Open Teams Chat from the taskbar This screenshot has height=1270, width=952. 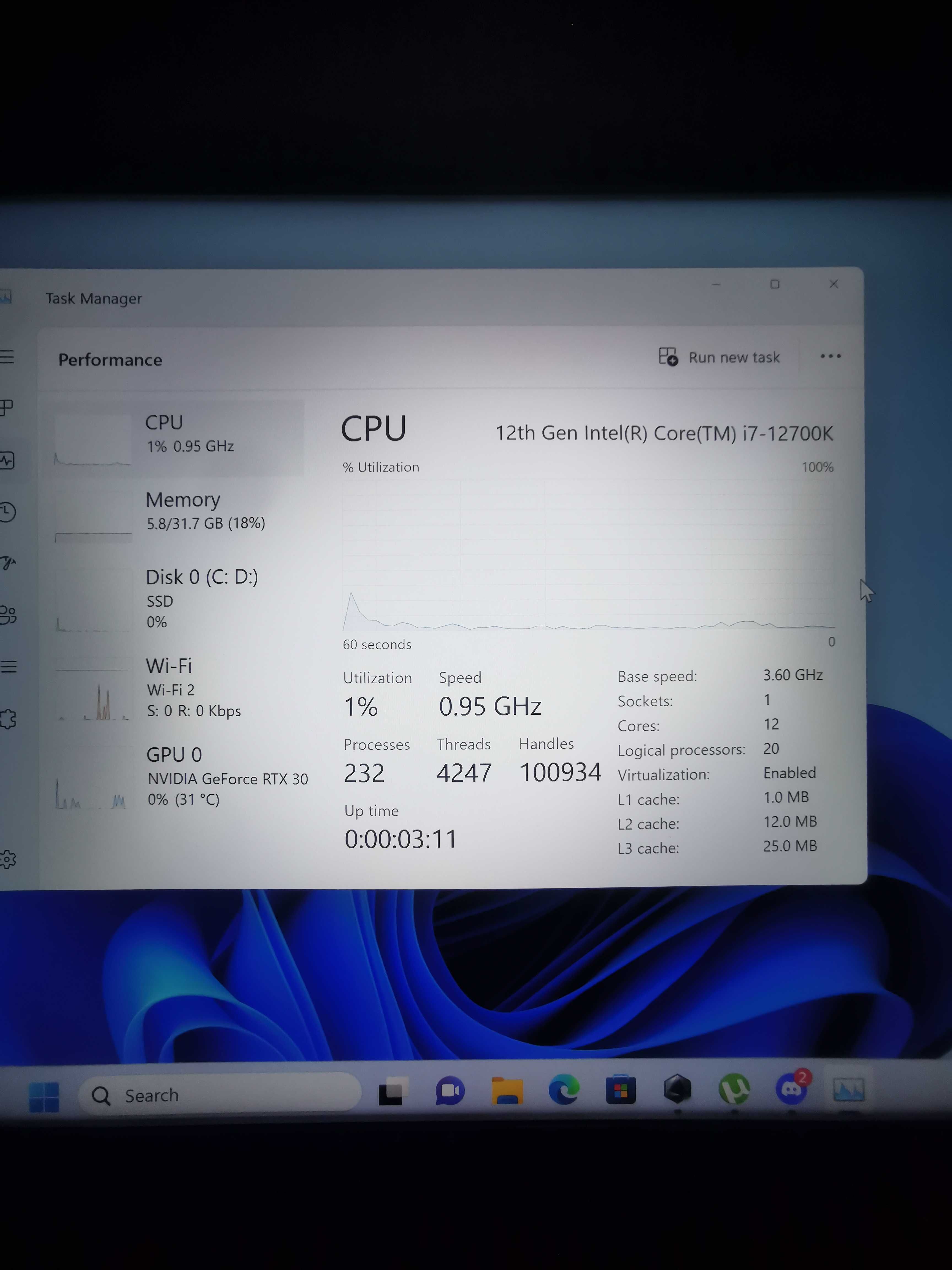tap(450, 1091)
